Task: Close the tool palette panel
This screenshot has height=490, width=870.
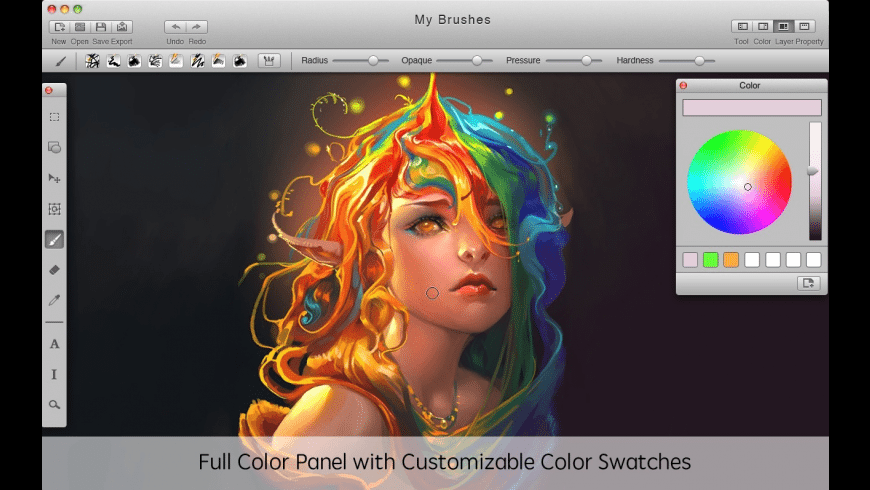Action: tap(49, 90)
